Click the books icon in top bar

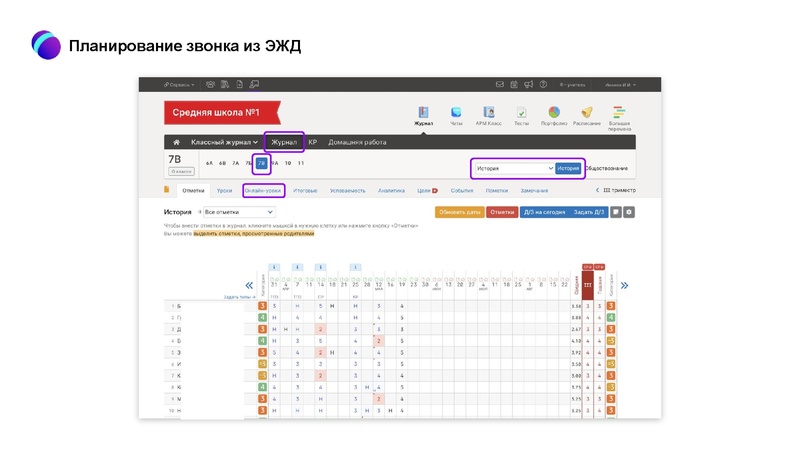225,85
